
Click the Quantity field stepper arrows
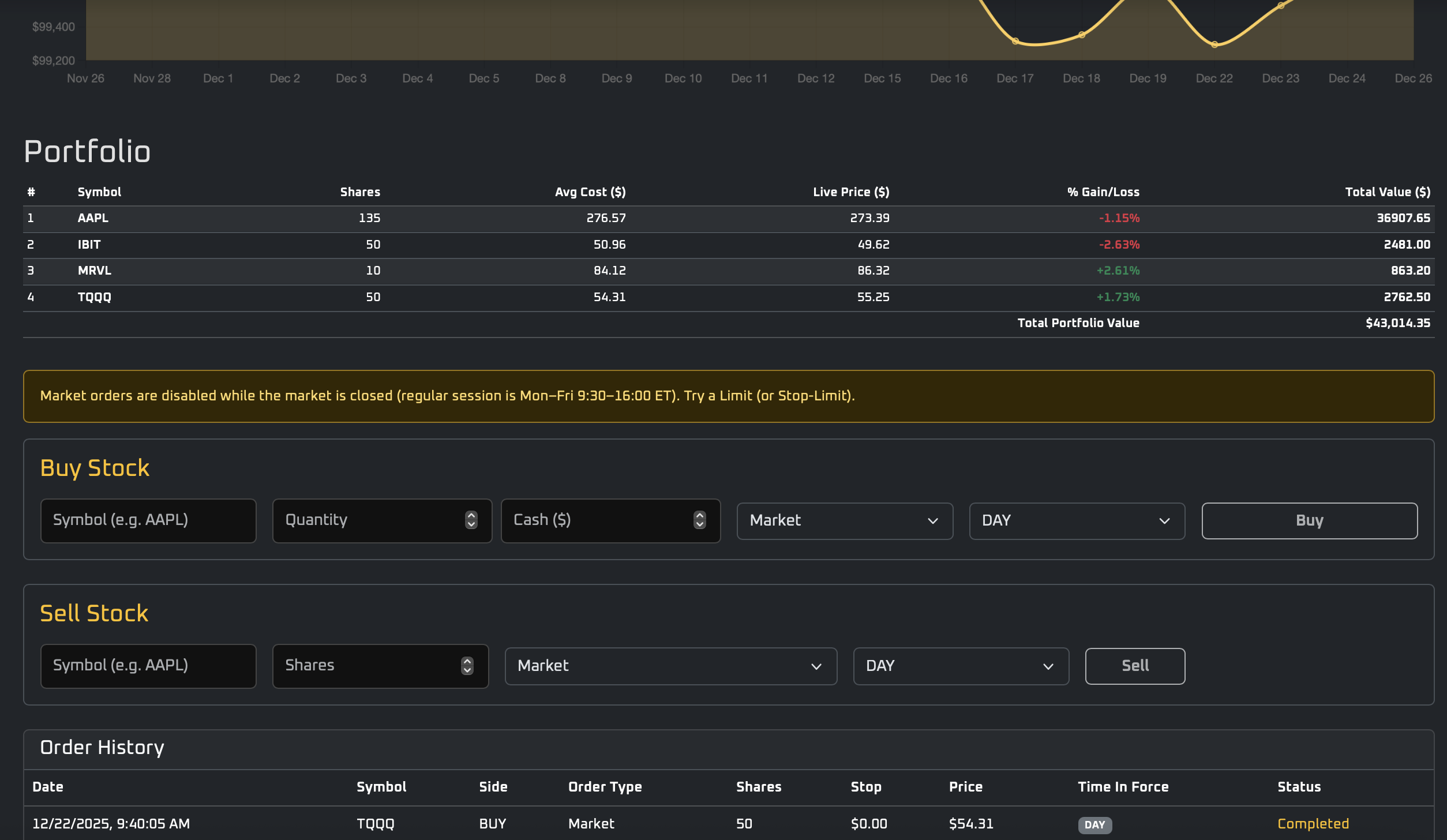[x=471, y=520]
